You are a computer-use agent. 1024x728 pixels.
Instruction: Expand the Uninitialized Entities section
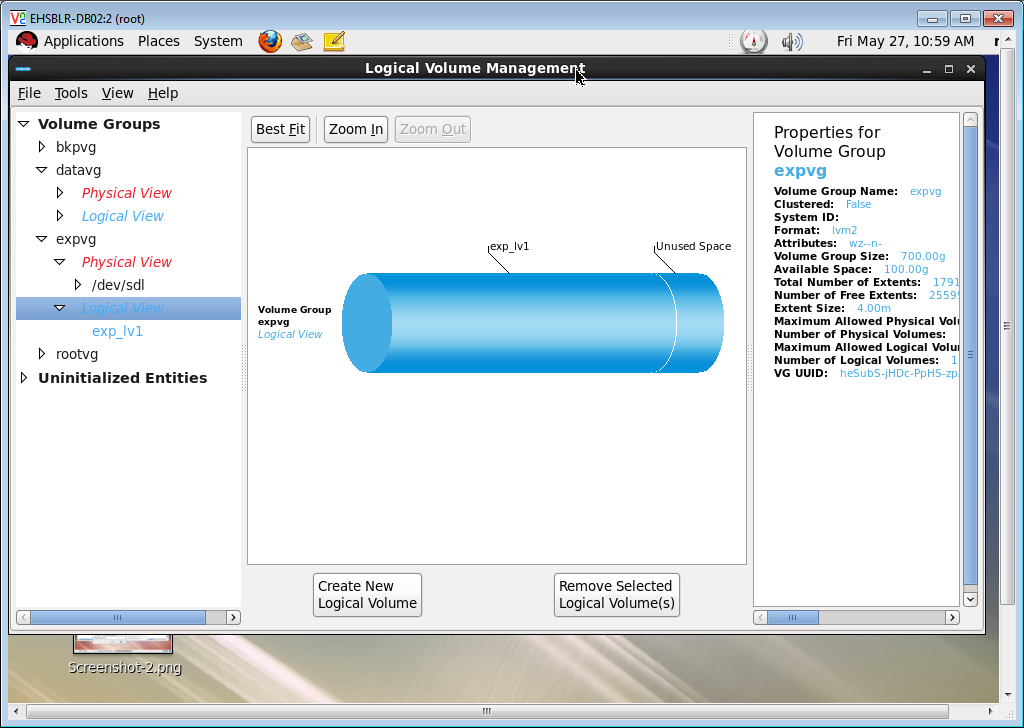(x=22, y=377)
